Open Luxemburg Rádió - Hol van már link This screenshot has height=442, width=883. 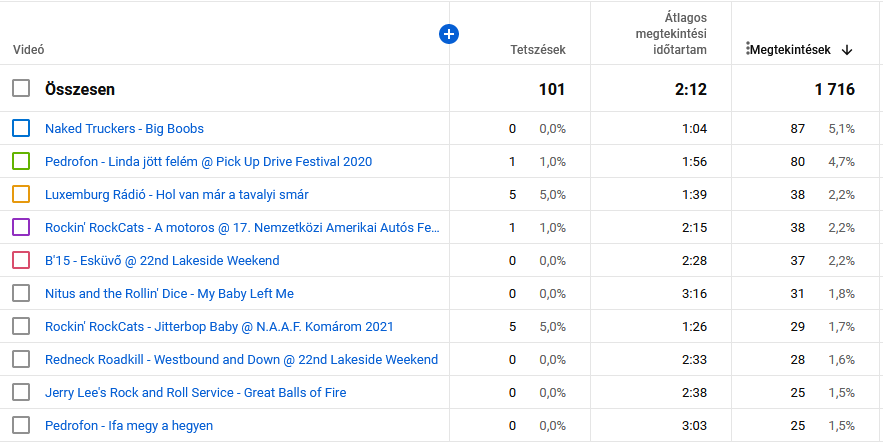pos(177,195)
